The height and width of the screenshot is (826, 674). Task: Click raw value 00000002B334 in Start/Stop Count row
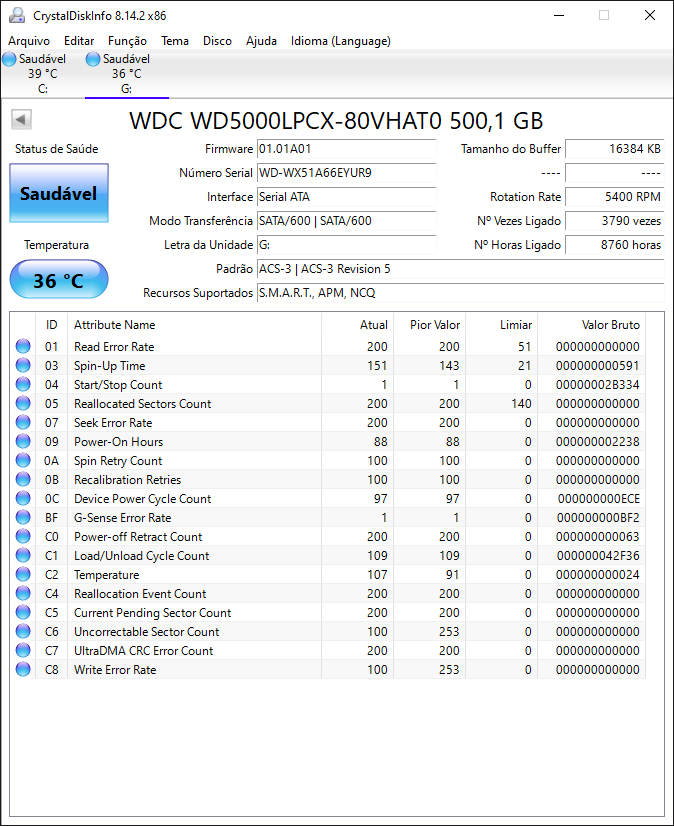pos(597,385)
